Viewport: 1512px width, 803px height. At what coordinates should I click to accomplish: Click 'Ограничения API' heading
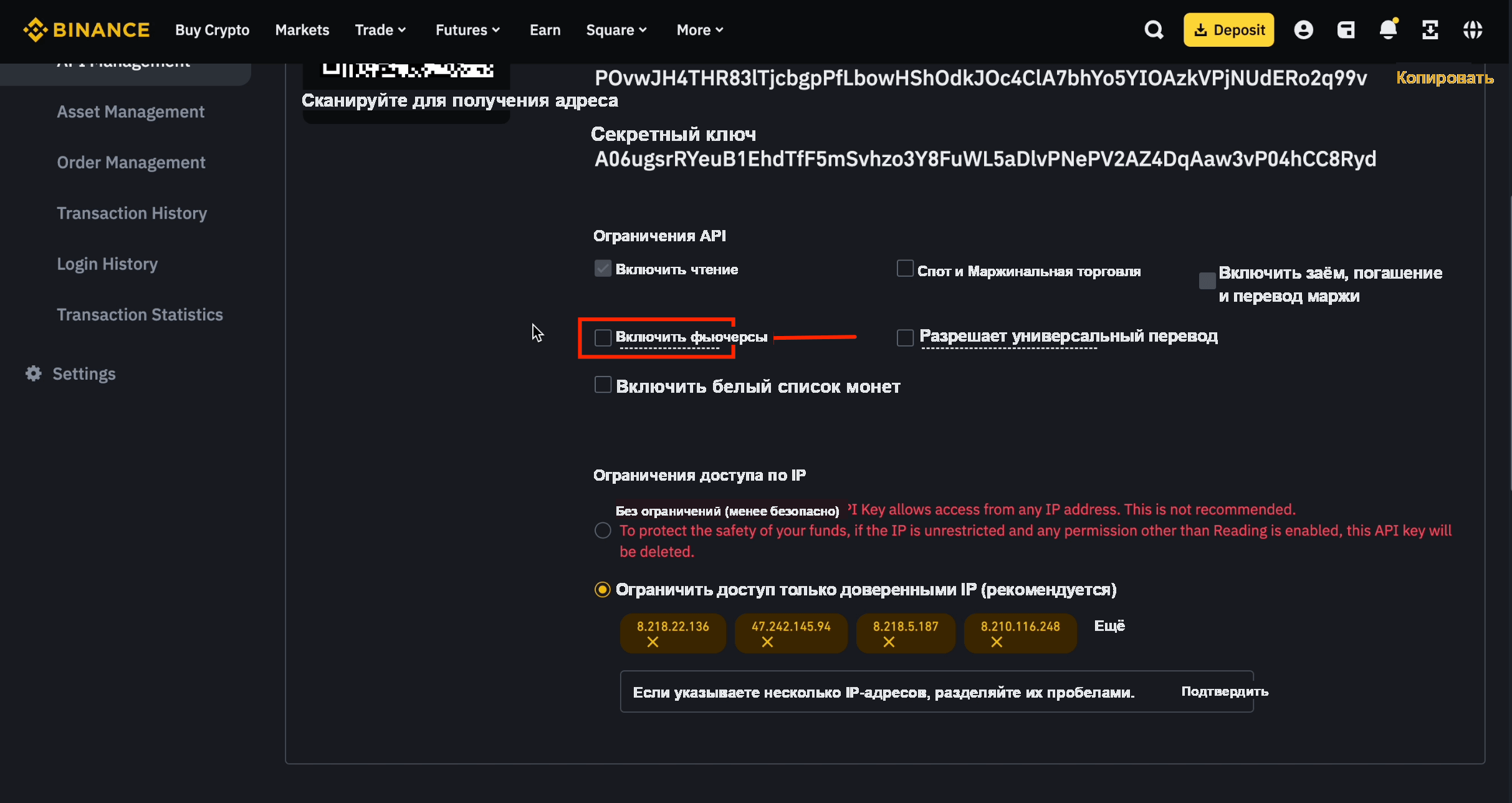click(659, 236)
